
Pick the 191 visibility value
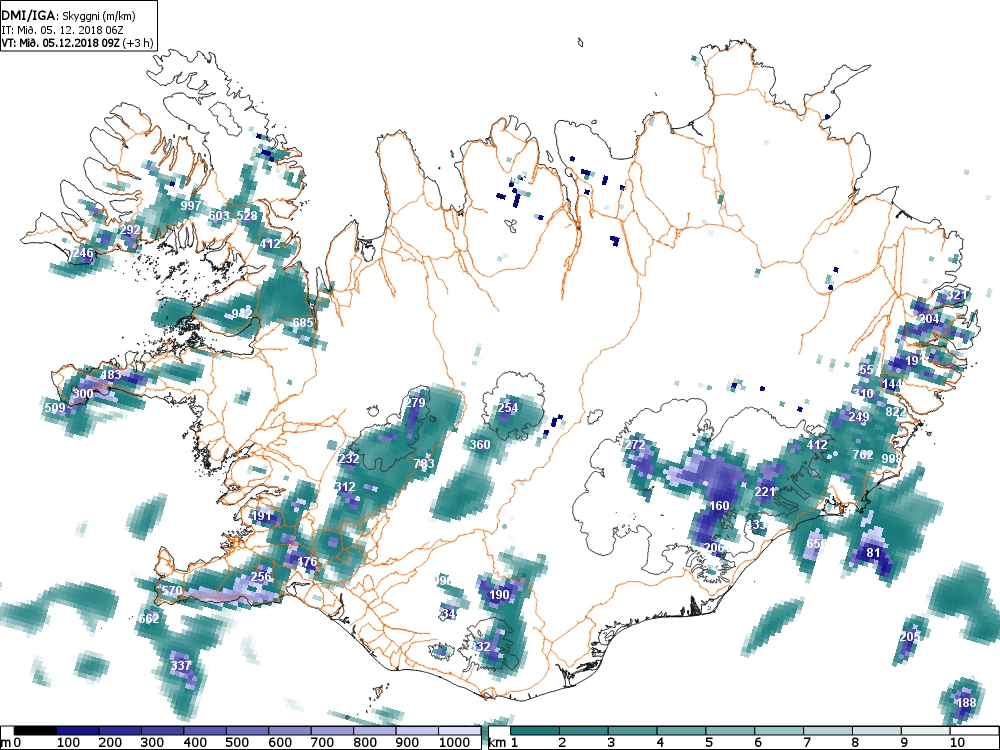click(261, 515)
